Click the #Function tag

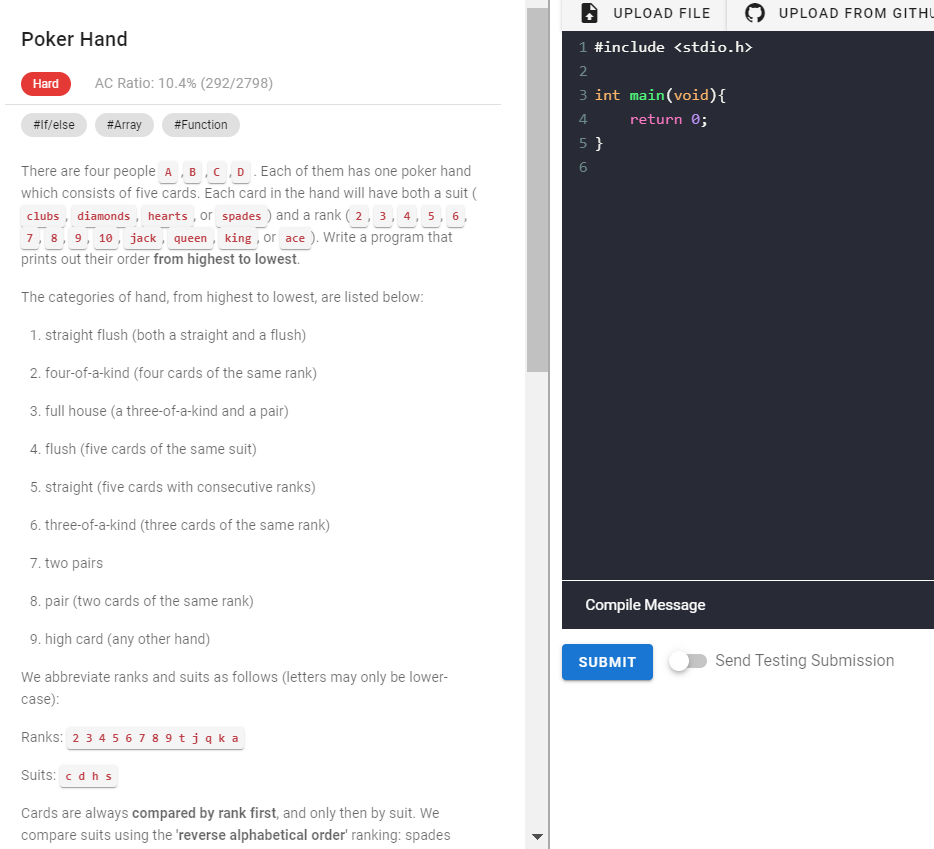(200, 125)
